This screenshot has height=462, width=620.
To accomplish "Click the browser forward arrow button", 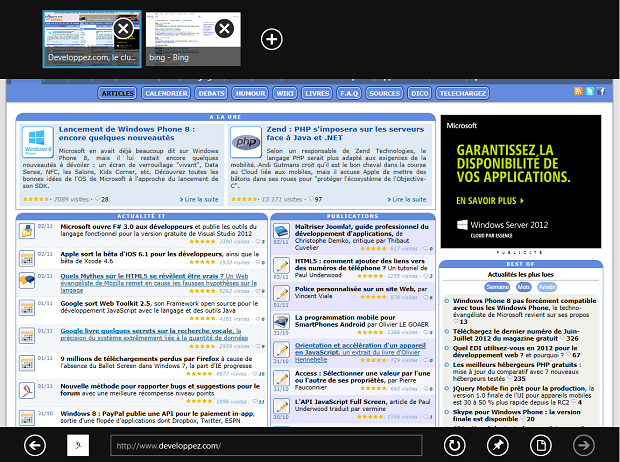I will click(584, 445).
